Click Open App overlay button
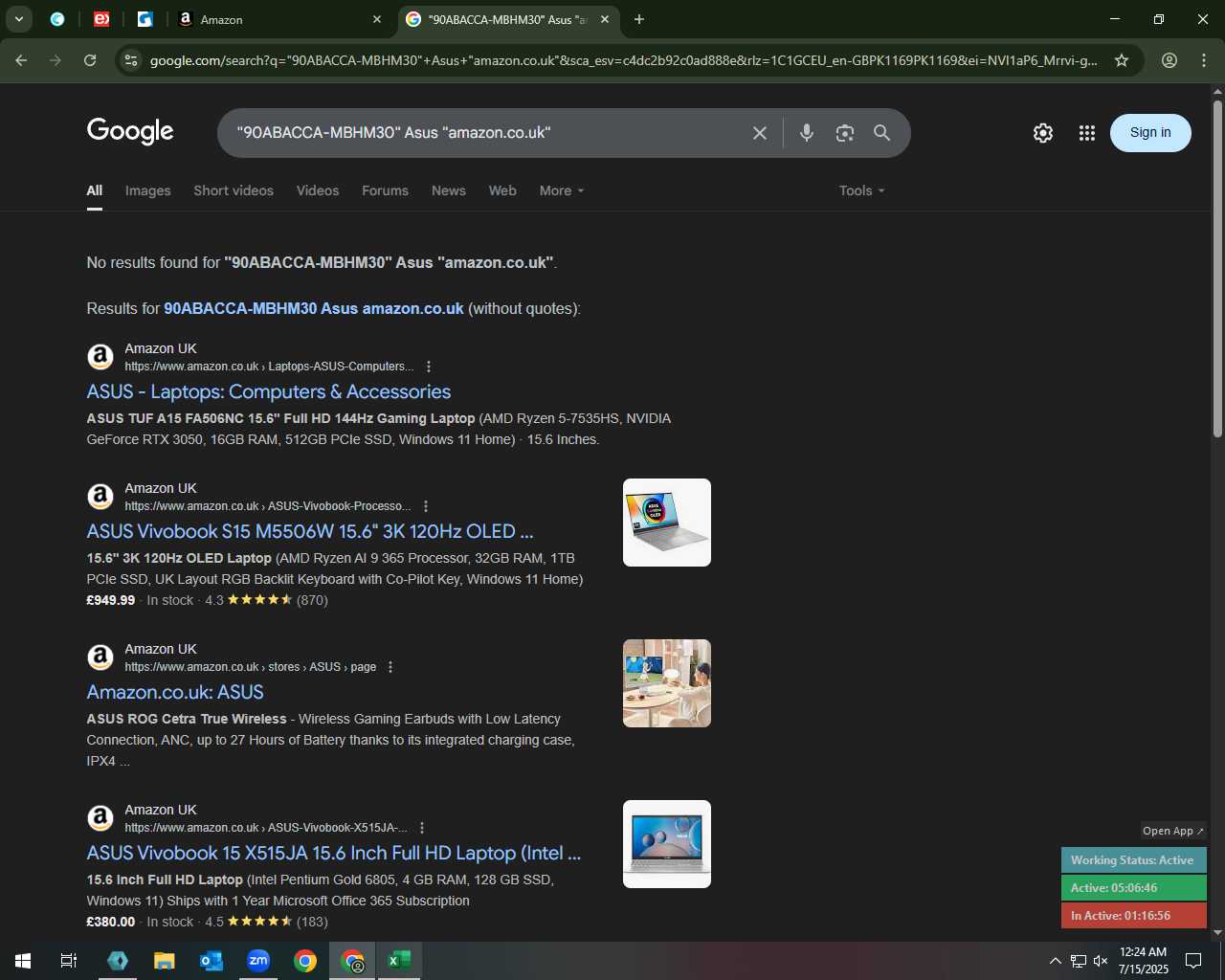The height and width of the screenshot is (980, 1225). click(x=1173, y=831)
